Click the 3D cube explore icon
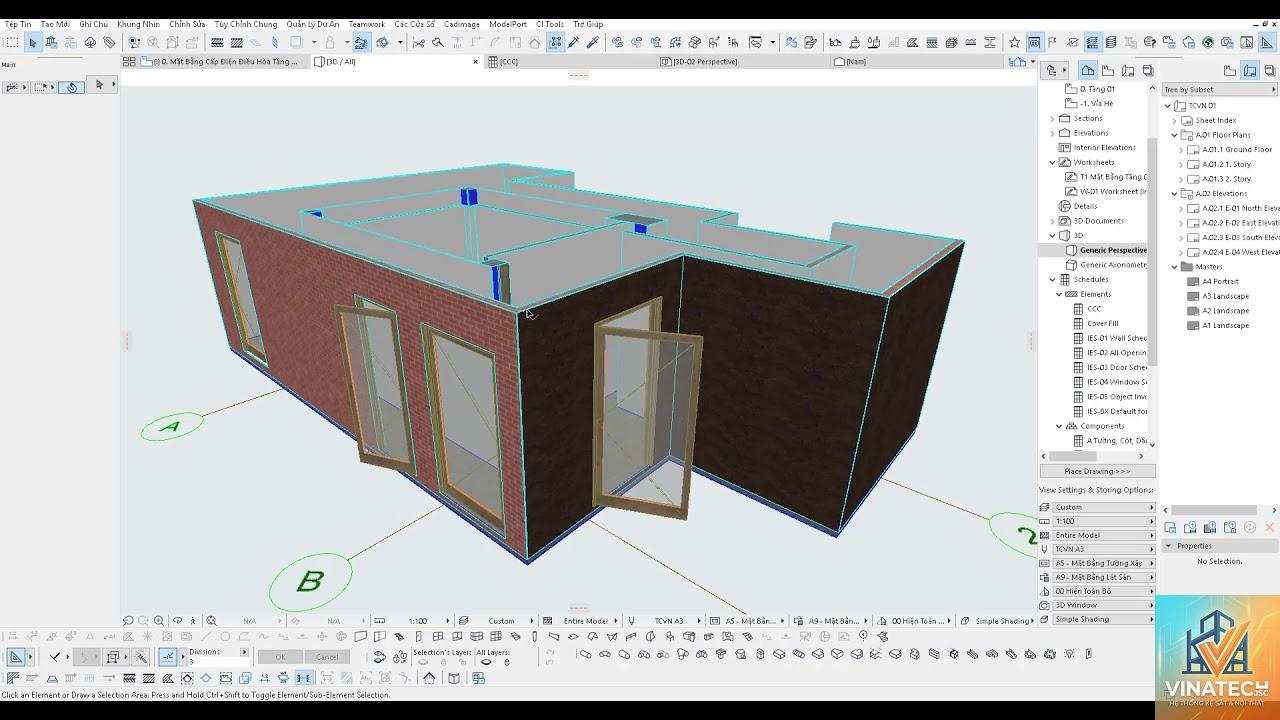 (453, 678)
